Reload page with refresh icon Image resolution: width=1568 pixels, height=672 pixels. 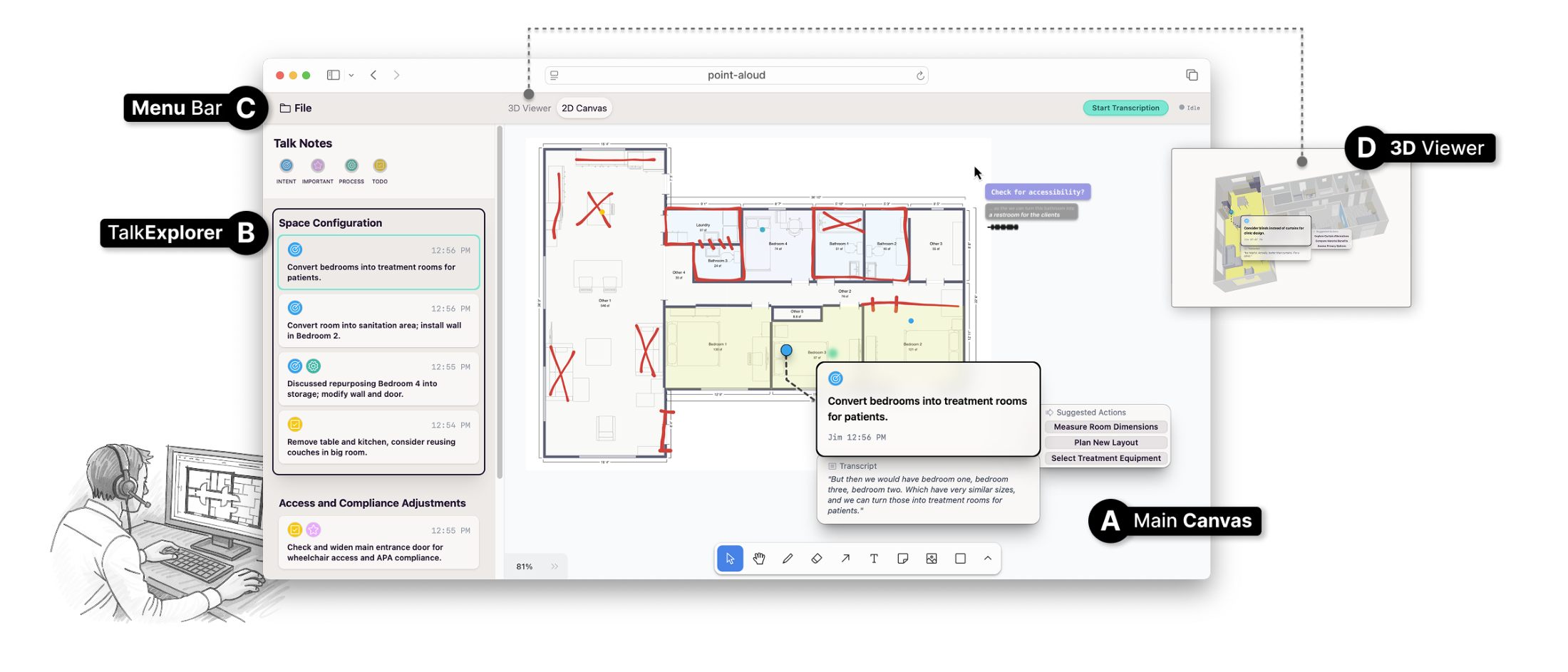click(920, 76)
